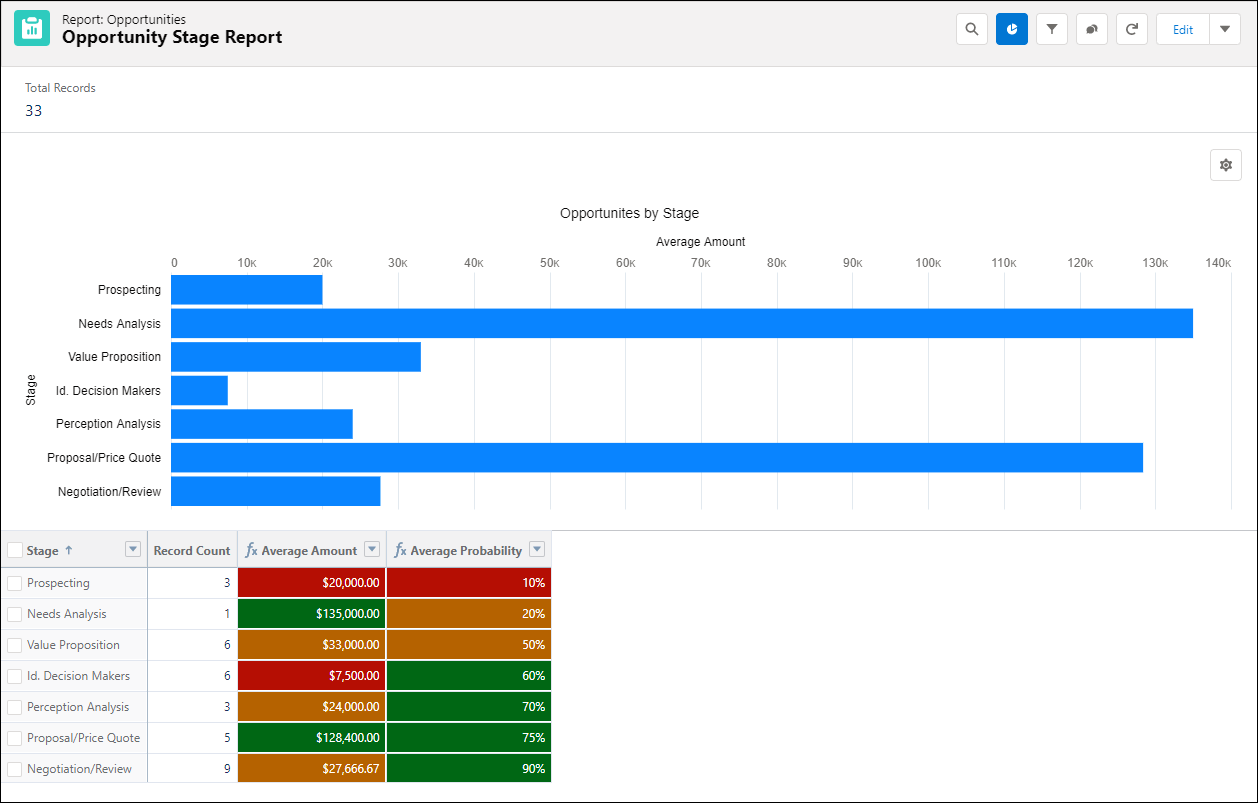Viewport: 1258px width, 803px height.
Task: Check the Negotiation/Review row checkbox
Action: pyautogui.click(x=14, y=769)
